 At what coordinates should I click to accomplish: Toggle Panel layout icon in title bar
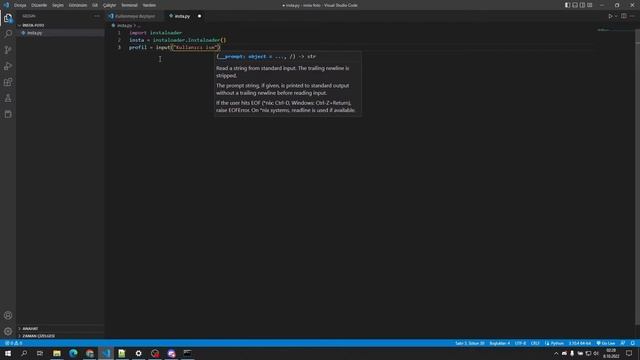pyautogui.click(x=575, y=5)
